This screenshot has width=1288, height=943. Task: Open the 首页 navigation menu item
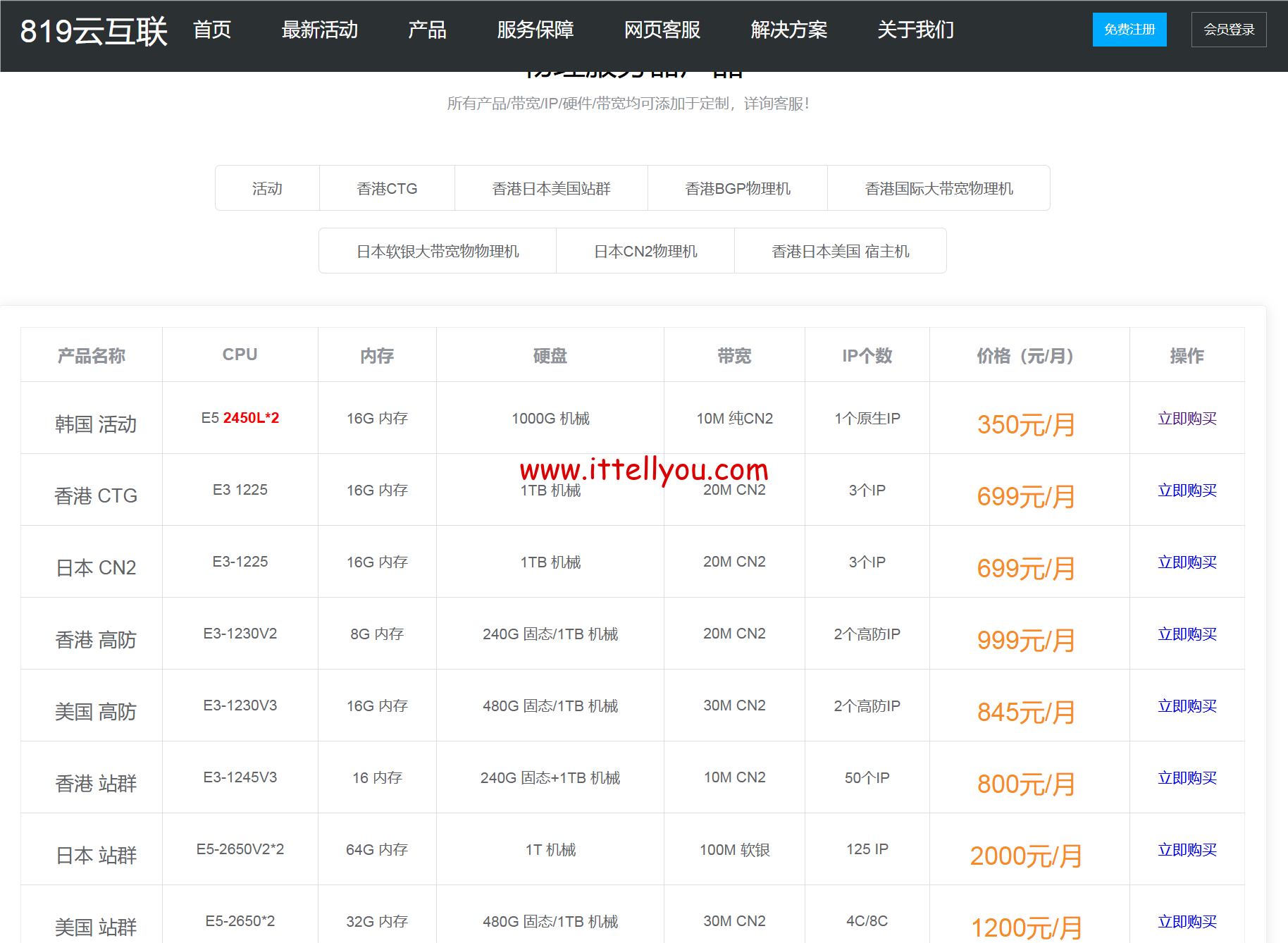[x=212, y=30]
